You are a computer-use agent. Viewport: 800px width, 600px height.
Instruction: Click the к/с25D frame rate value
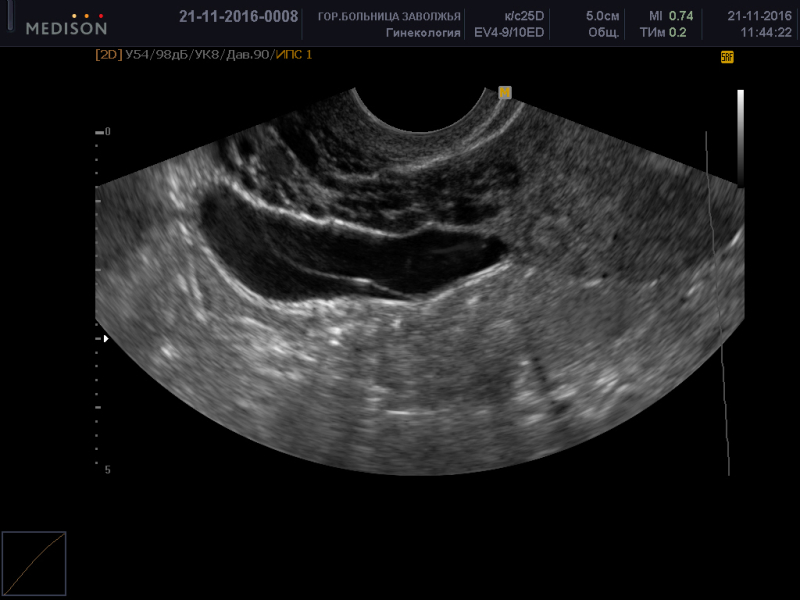[524, 16]
